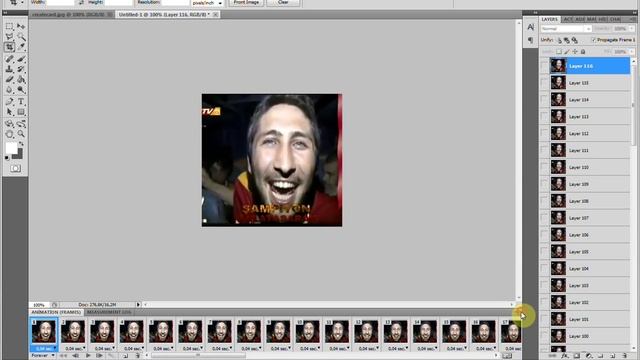Toggle visibility of Layer 114
This screenshot has height=360, width=640.
544,100
